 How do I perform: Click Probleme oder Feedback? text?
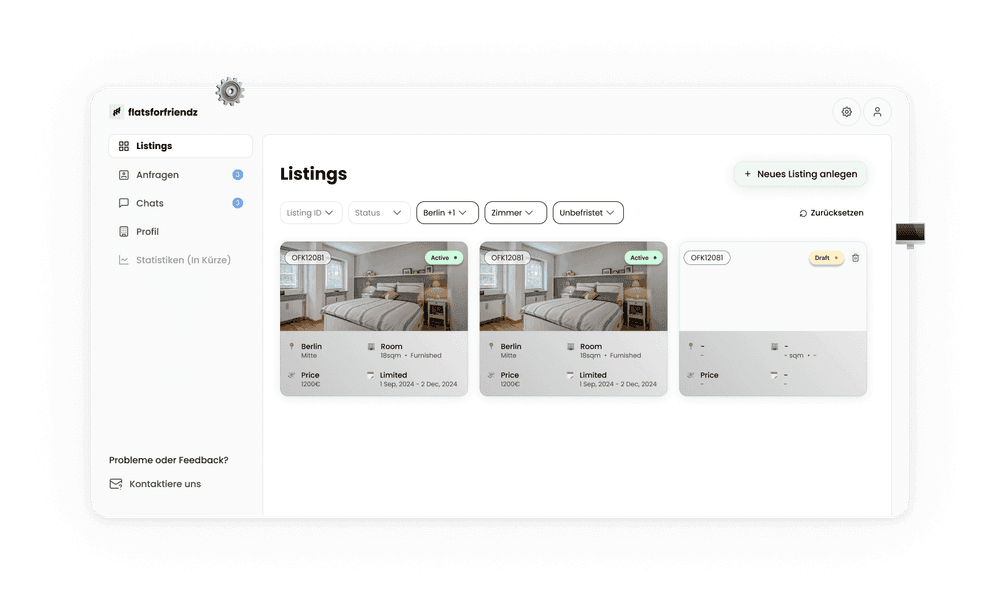[x=168, y=460]
